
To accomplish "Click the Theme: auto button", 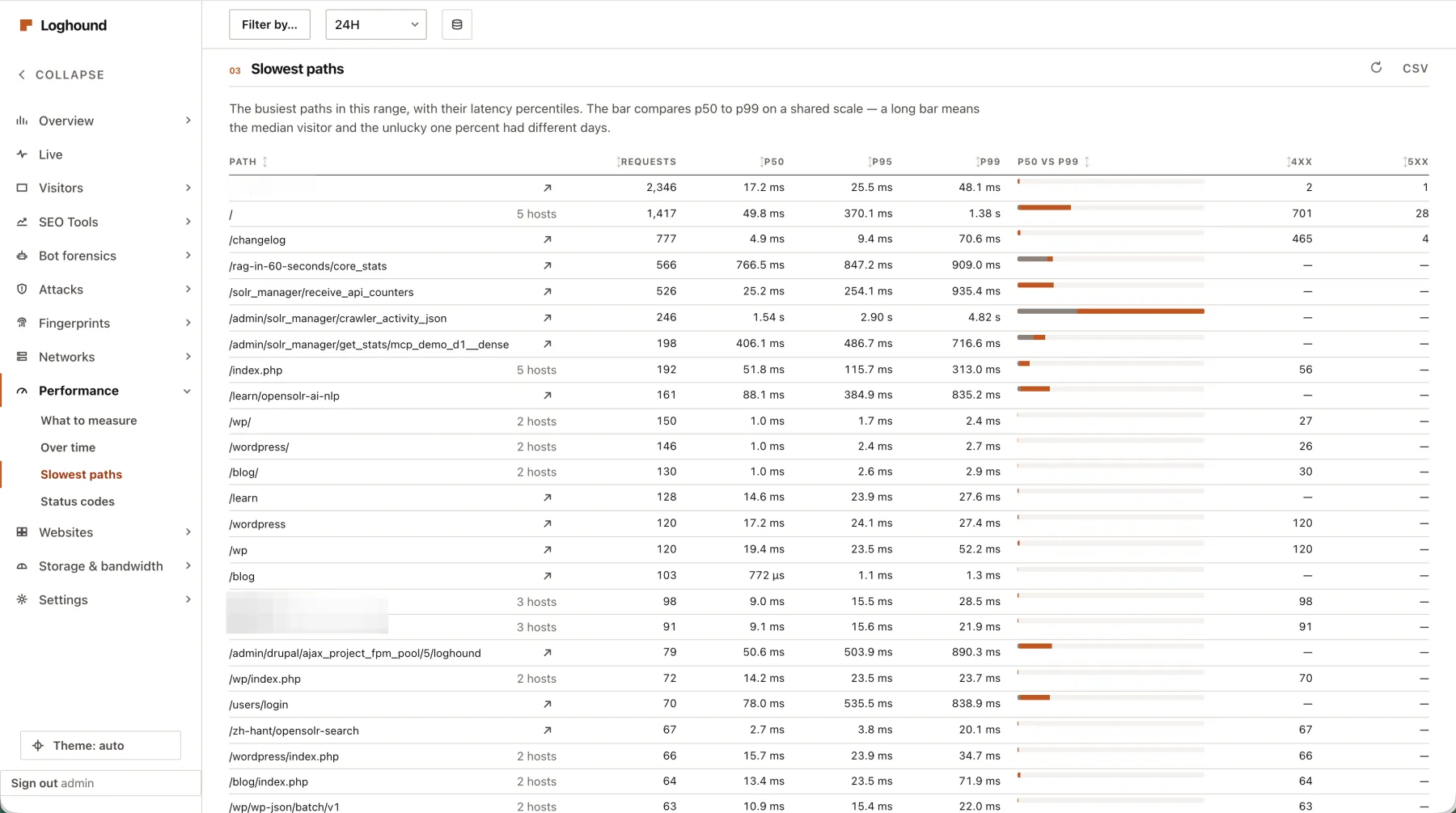I will 100,746.
